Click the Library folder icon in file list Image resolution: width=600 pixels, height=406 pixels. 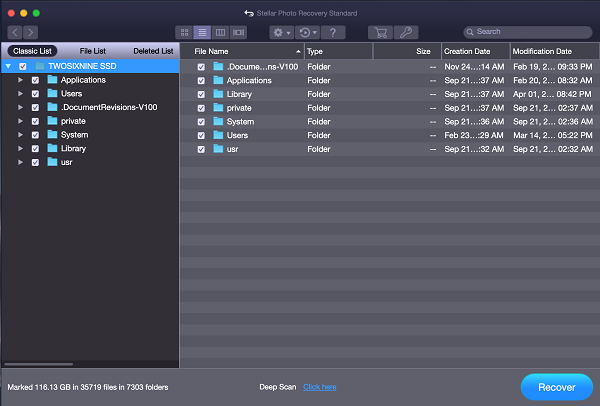point(218,94)
